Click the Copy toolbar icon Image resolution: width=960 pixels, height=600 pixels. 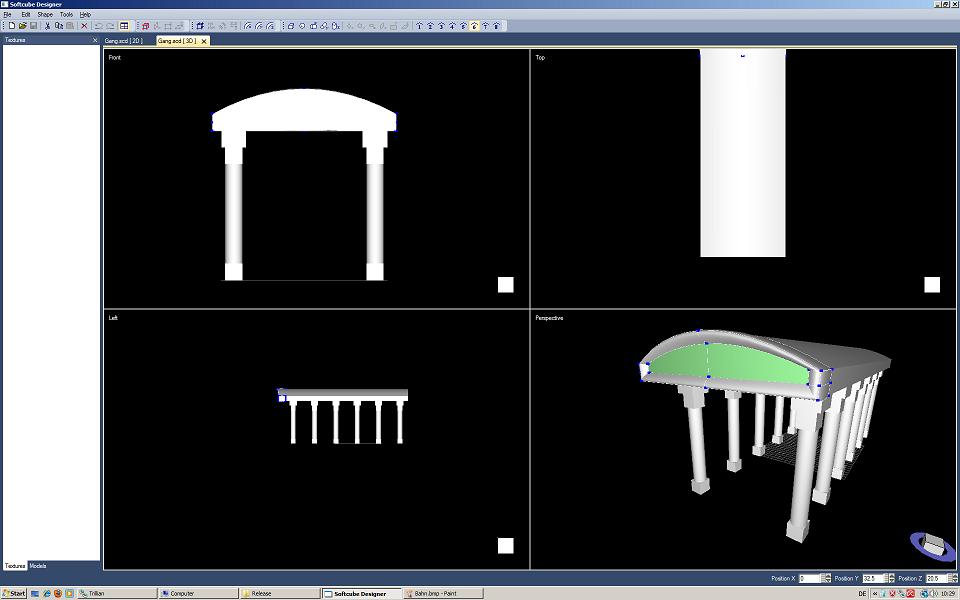coord(59,26)
